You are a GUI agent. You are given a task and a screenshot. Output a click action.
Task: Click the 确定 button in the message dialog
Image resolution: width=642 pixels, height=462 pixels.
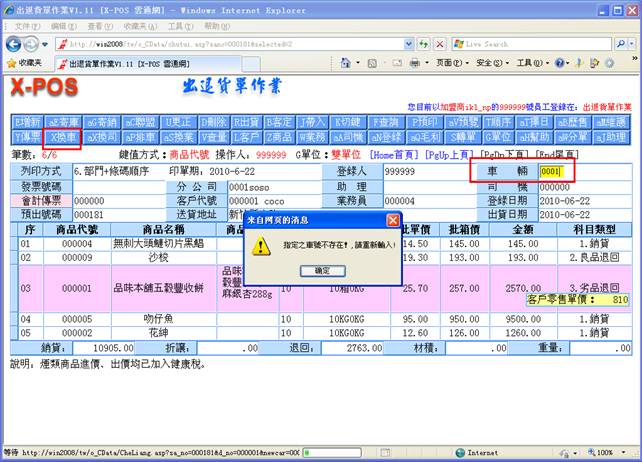click(322, 271)
